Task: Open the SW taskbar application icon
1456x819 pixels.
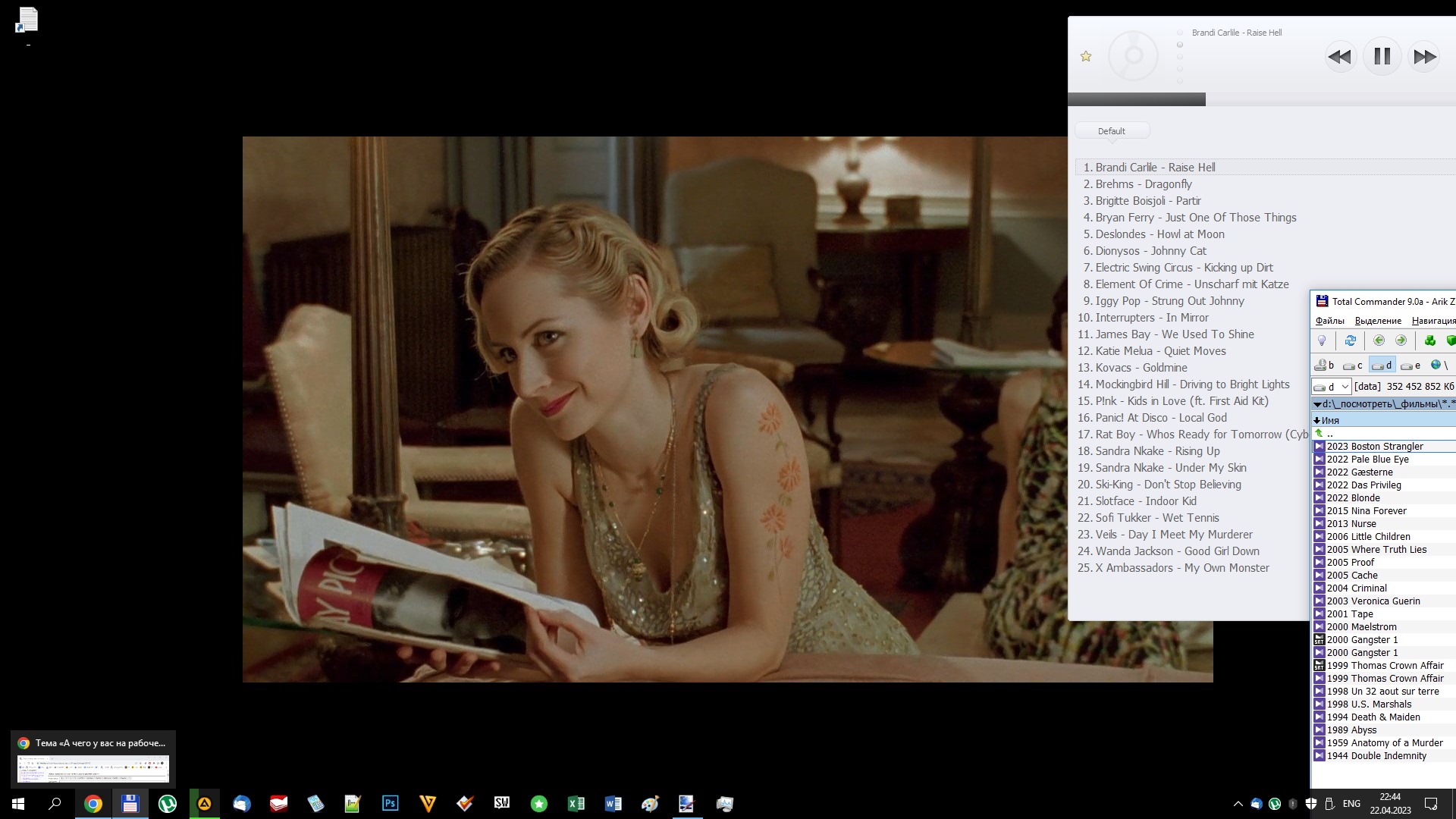Action: (x=501, y=804)
